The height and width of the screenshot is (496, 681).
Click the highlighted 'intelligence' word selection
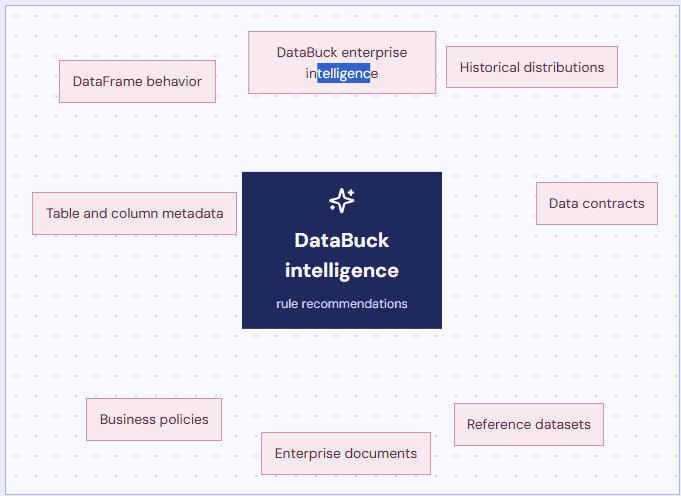coord(344,73)
